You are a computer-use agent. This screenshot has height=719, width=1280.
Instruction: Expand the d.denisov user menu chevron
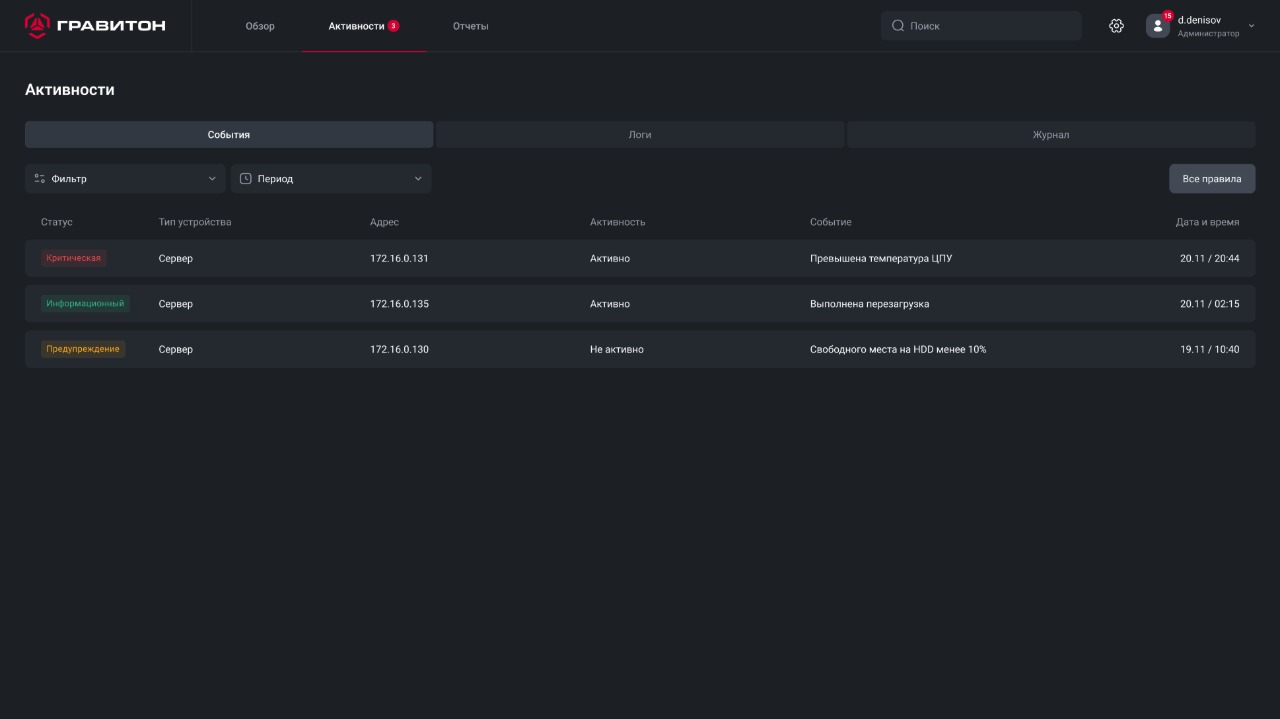click(1251, 26)
